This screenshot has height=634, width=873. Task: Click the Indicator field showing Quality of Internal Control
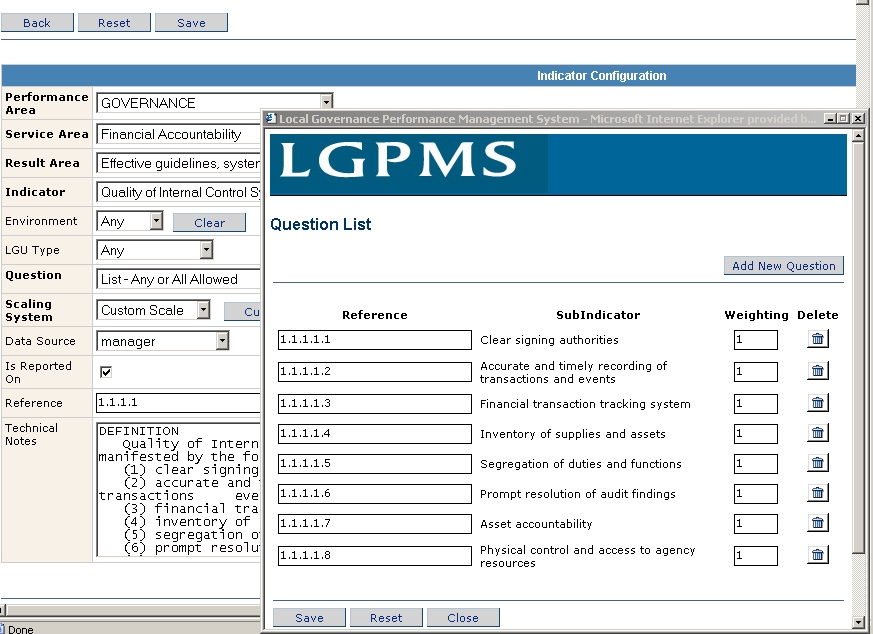(178, 192)
